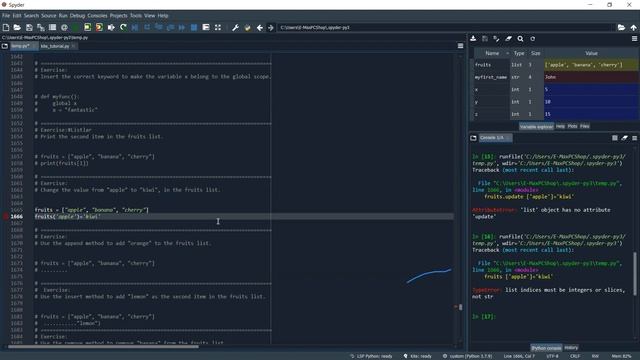Sort variables by Value column

coord(591,53)
